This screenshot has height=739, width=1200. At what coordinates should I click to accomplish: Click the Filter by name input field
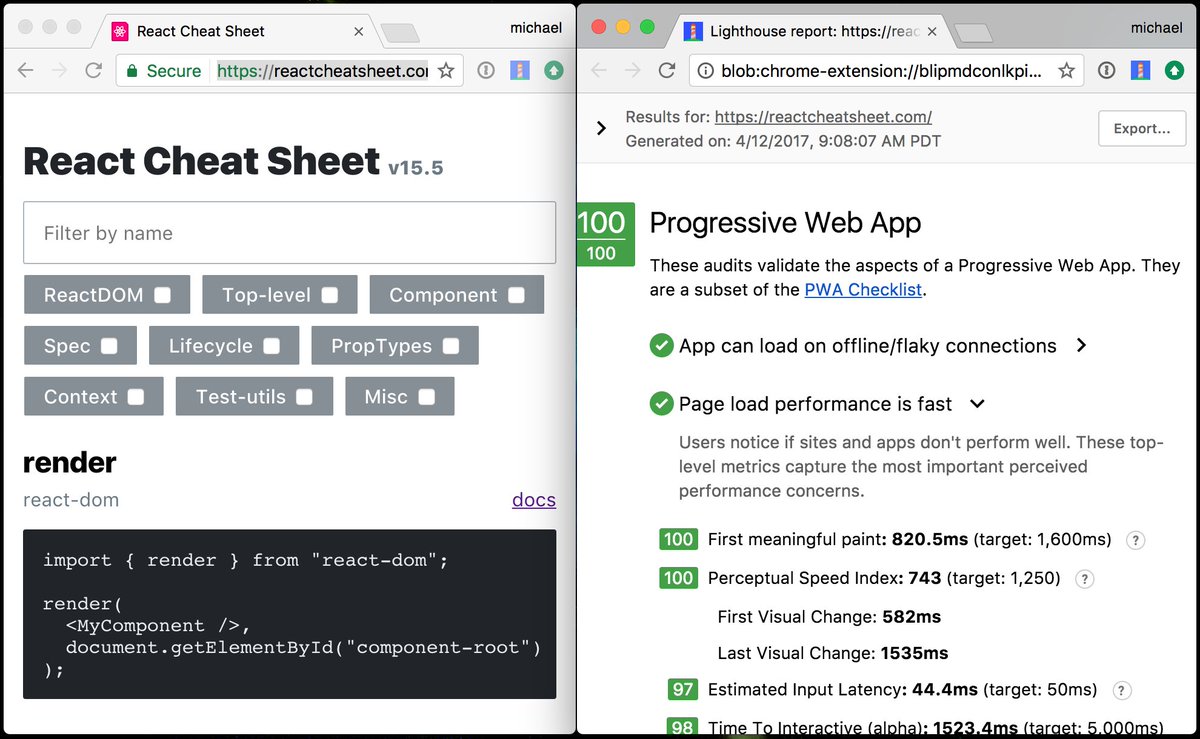pyautogui.click(x=290, y=233)
